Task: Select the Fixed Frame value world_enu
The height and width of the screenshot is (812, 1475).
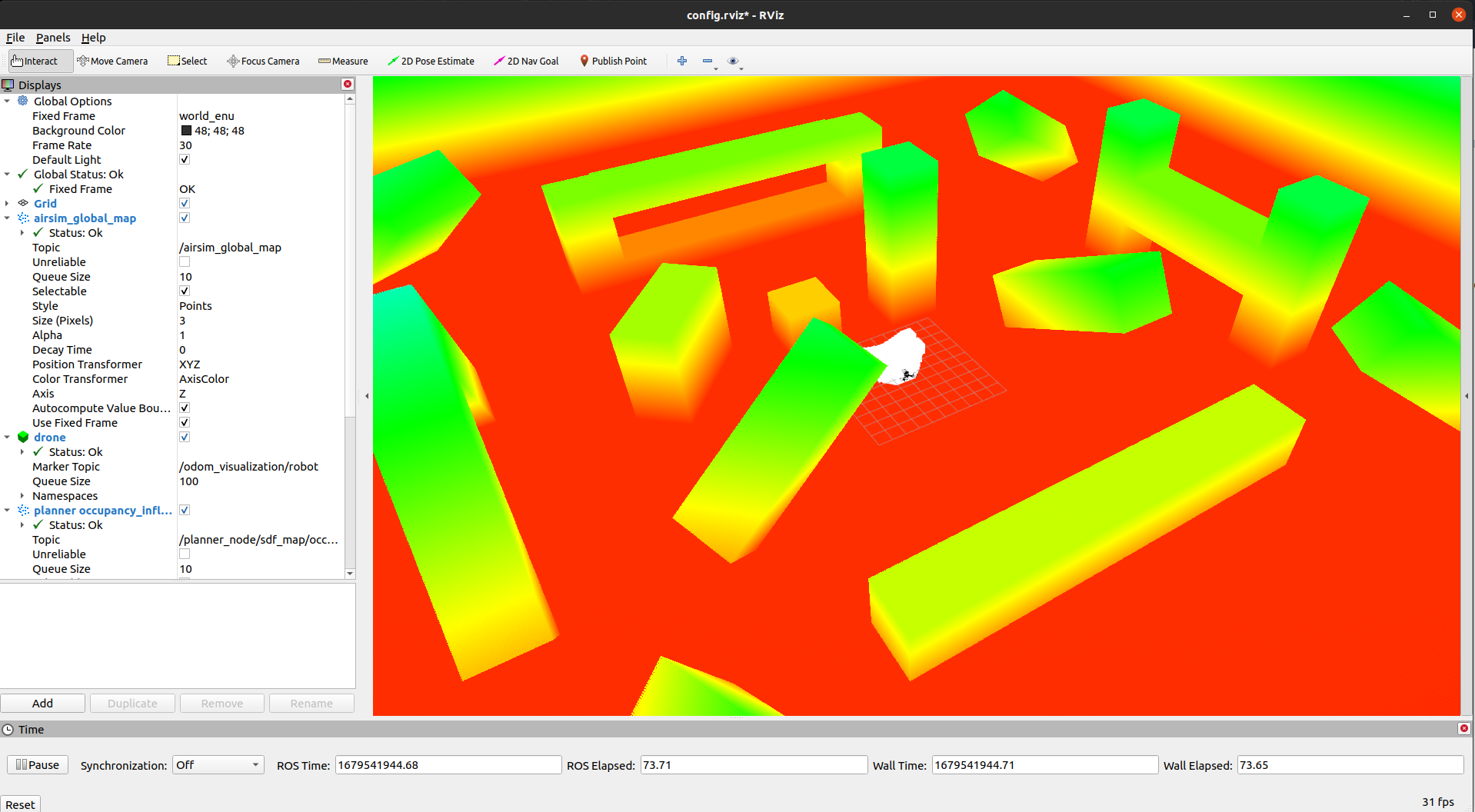Action: [x=207, y=115]
